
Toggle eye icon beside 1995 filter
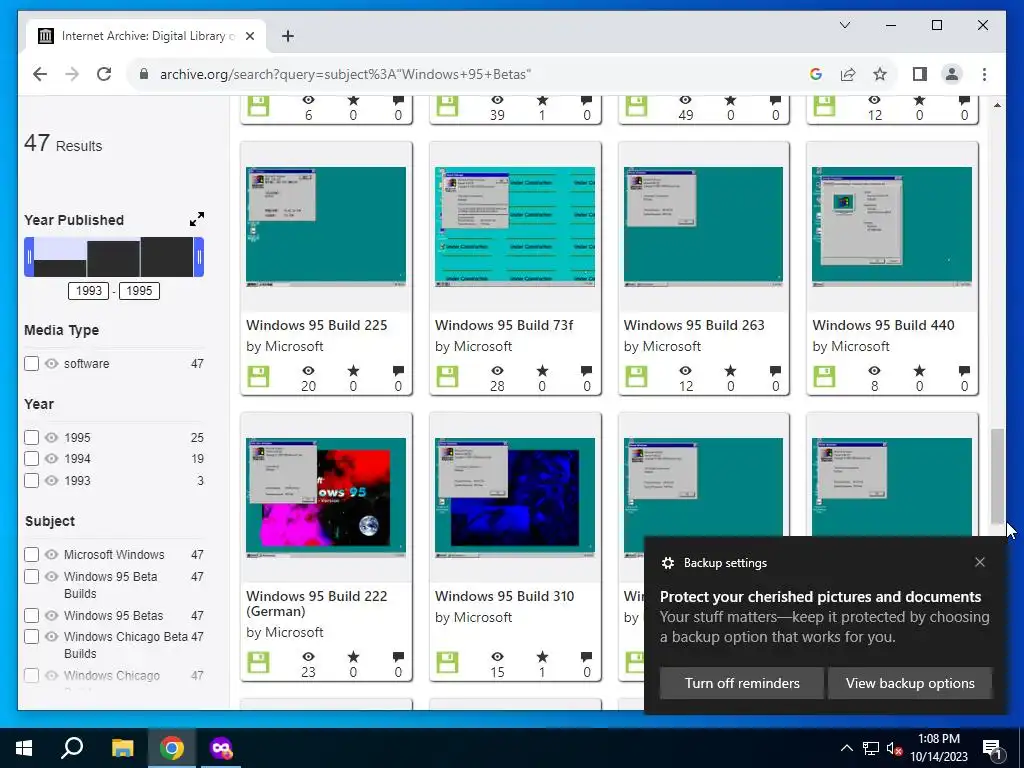52,438
